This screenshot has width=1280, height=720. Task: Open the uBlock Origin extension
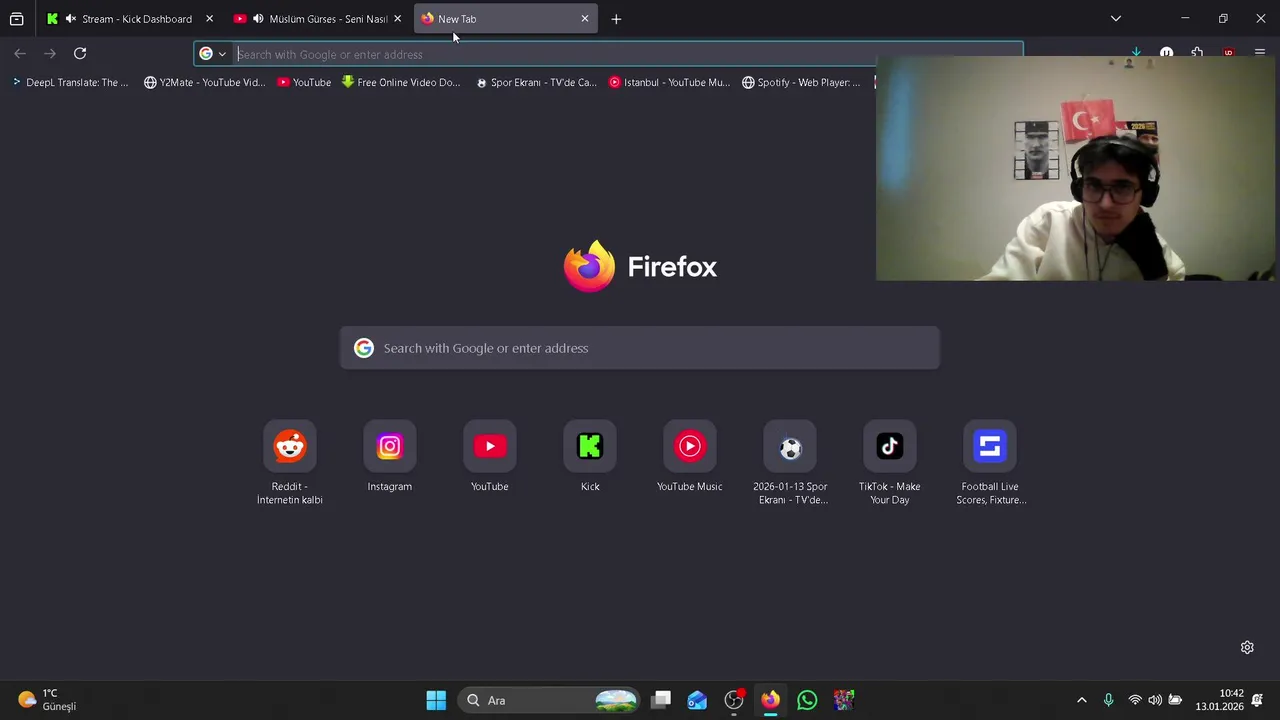(x=1228, y=52)
